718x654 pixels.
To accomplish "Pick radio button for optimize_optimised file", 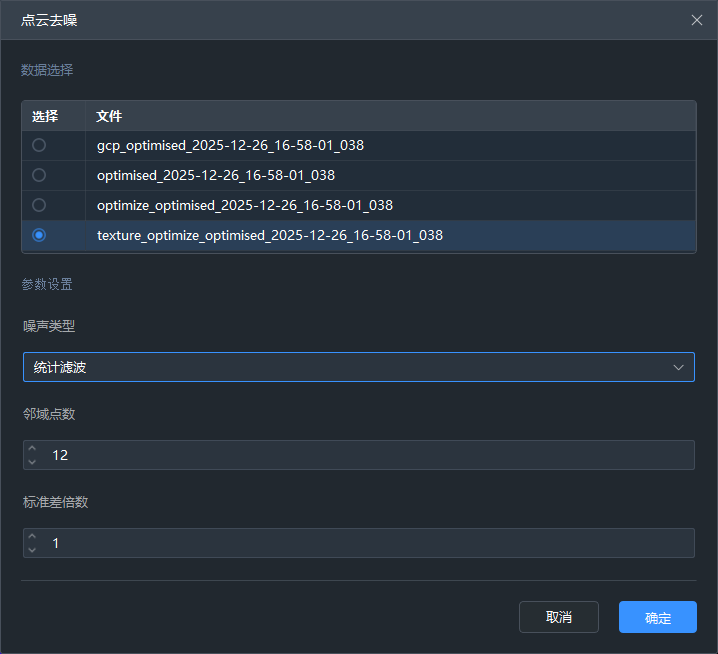I will coord(39,205).
